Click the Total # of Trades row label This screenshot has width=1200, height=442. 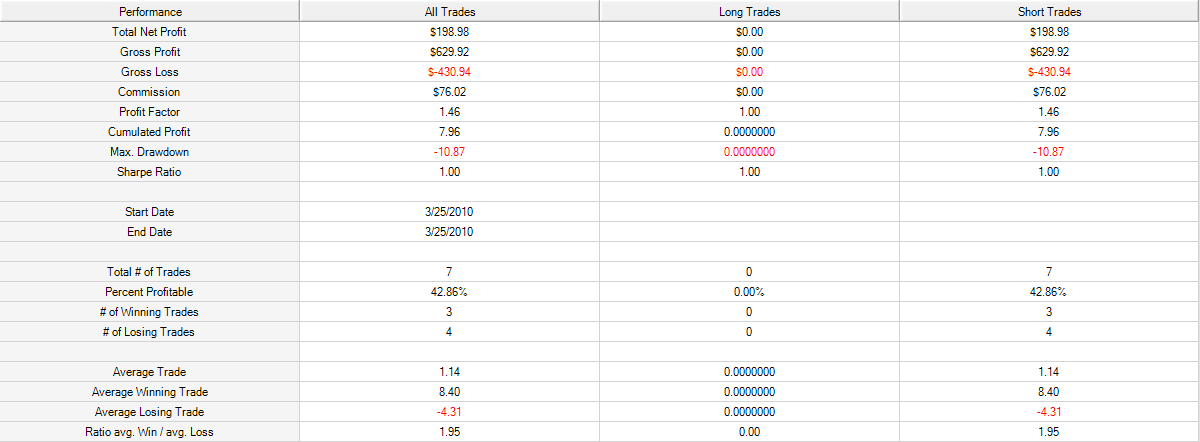pyautogui.click(x=150, y=272)
